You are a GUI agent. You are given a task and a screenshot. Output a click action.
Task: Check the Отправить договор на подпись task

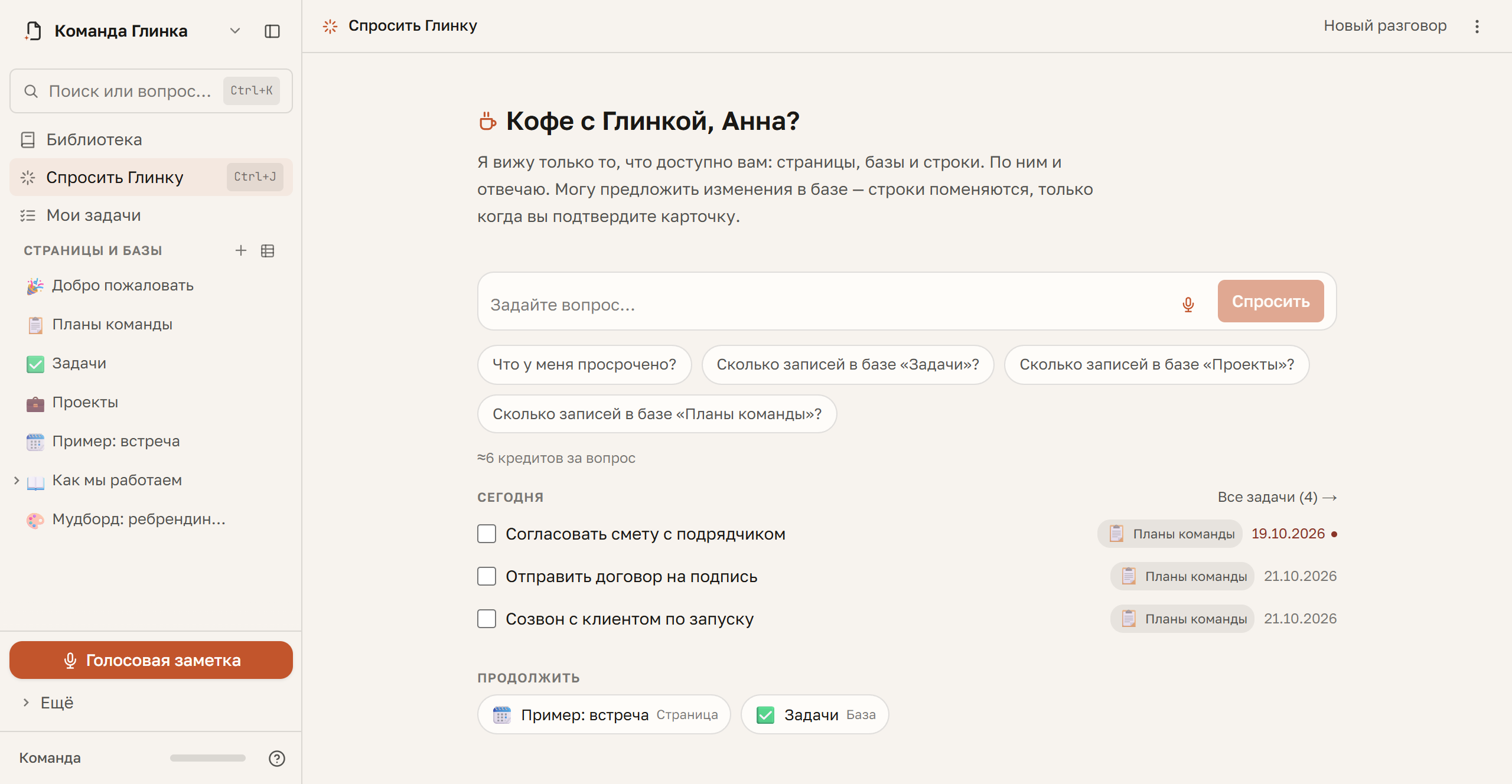(487, 576)
